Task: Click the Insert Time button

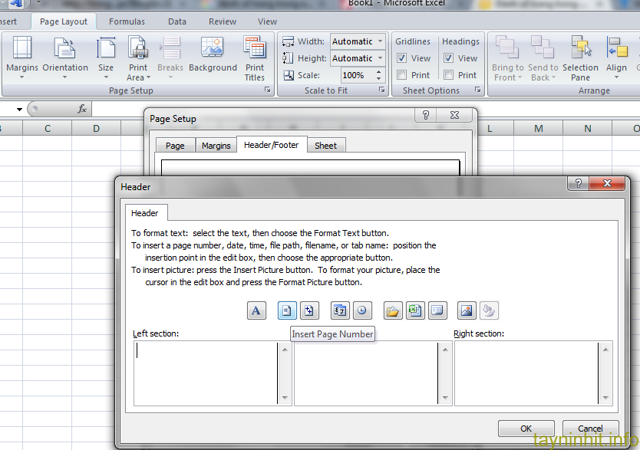Action: (x=361, y=311)
